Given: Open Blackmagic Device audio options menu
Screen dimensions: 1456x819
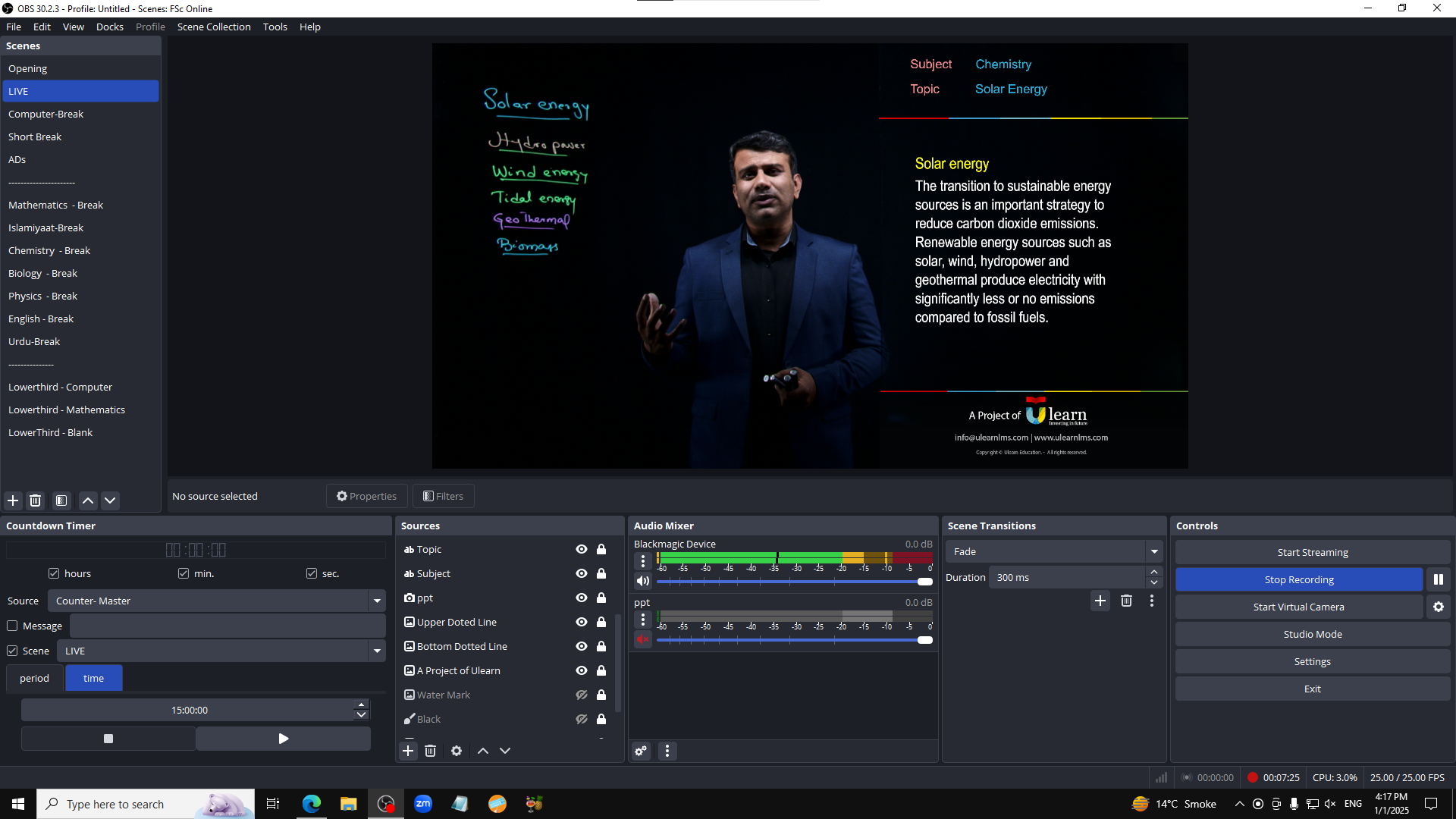Looking at the screenshot, I should (x=643, y=560).
